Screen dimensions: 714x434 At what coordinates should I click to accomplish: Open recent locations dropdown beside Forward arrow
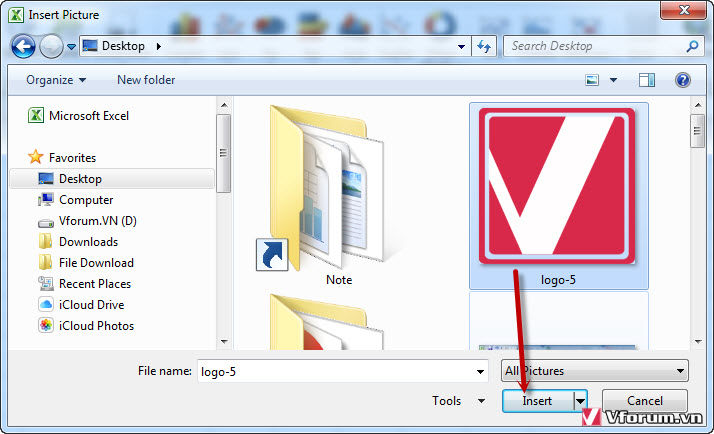tap(71, 46)
